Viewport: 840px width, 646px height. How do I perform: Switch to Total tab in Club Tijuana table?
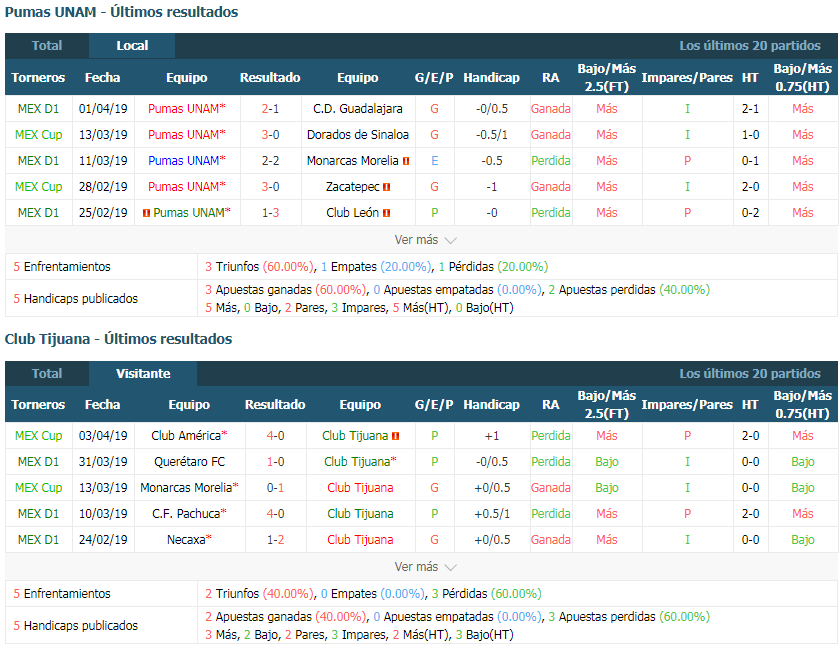pyautogui.click(x=47, y=373)
